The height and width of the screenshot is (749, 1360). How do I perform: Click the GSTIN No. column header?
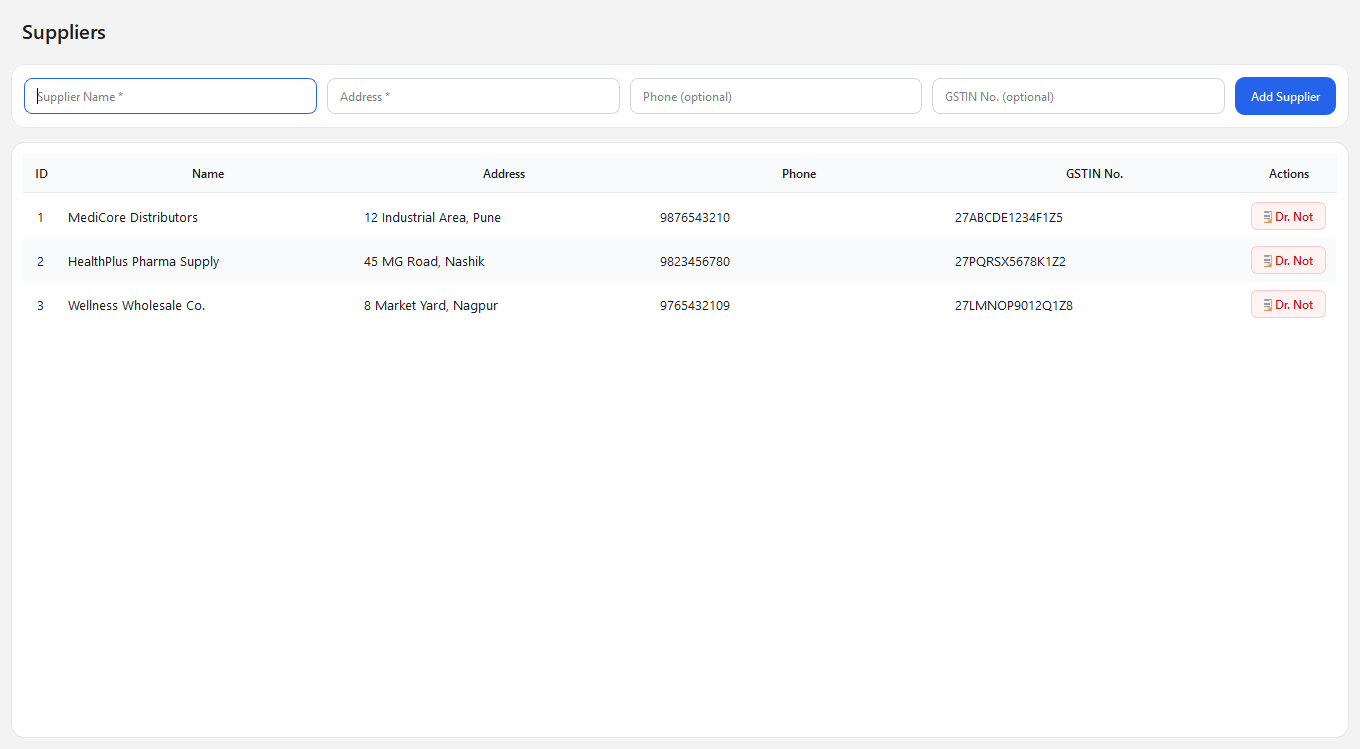coord(1094,174)
